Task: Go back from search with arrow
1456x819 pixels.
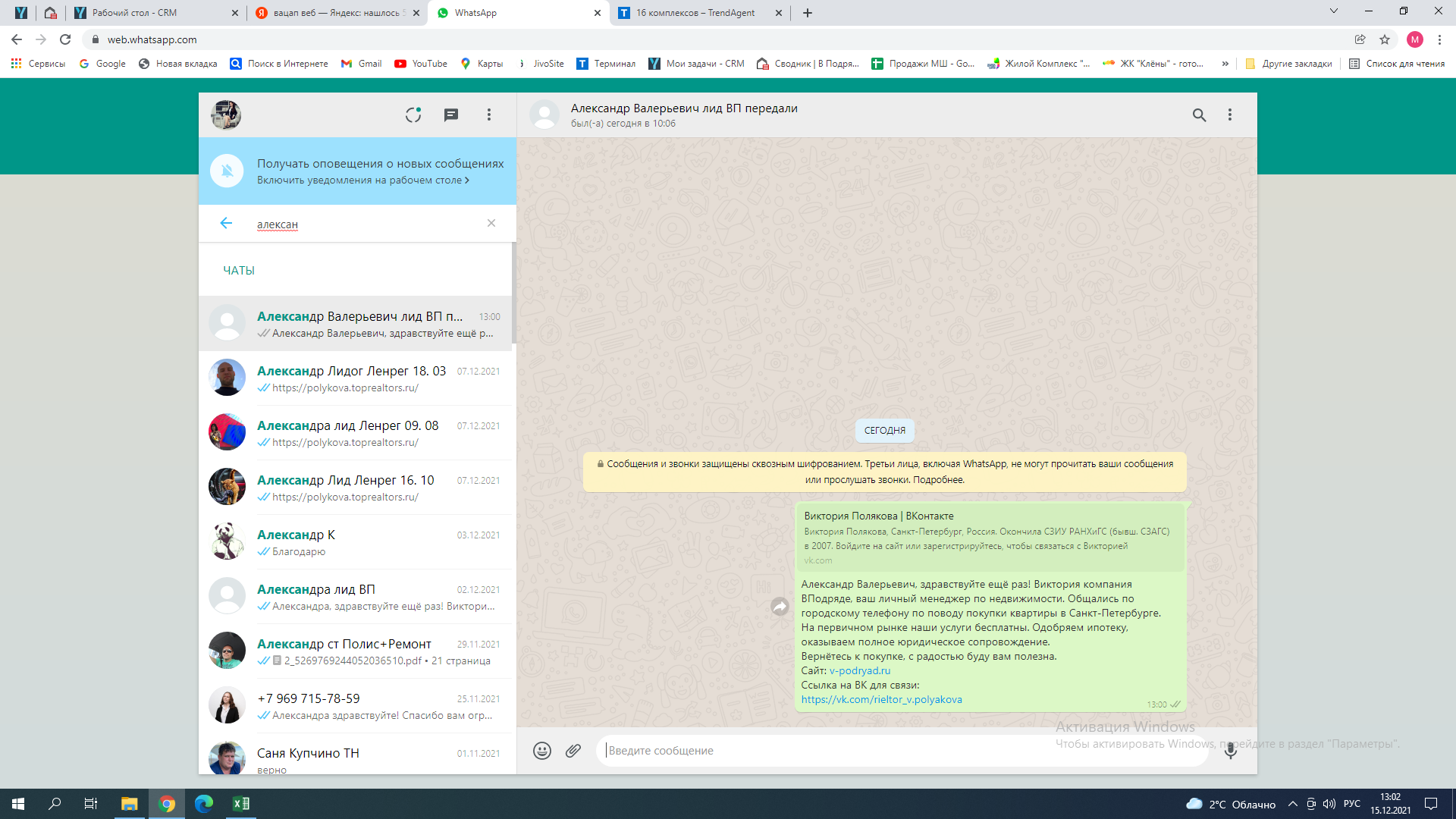Action: pos(226,223)
